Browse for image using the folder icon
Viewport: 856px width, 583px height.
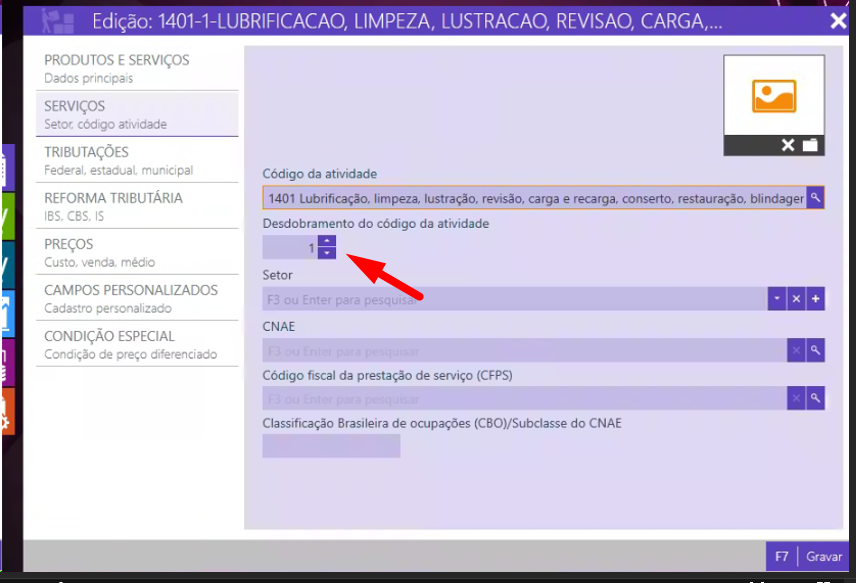pos(810,146)
